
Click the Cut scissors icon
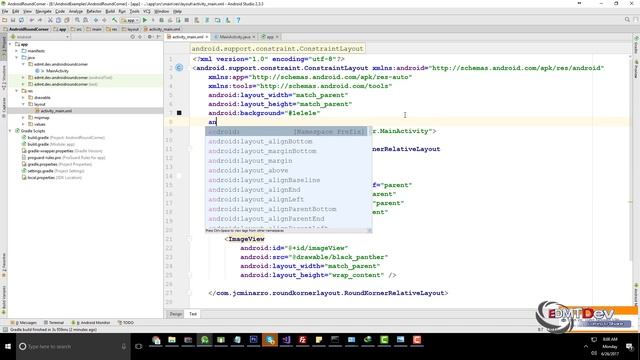pyautogui.click(x=50, y=20)
